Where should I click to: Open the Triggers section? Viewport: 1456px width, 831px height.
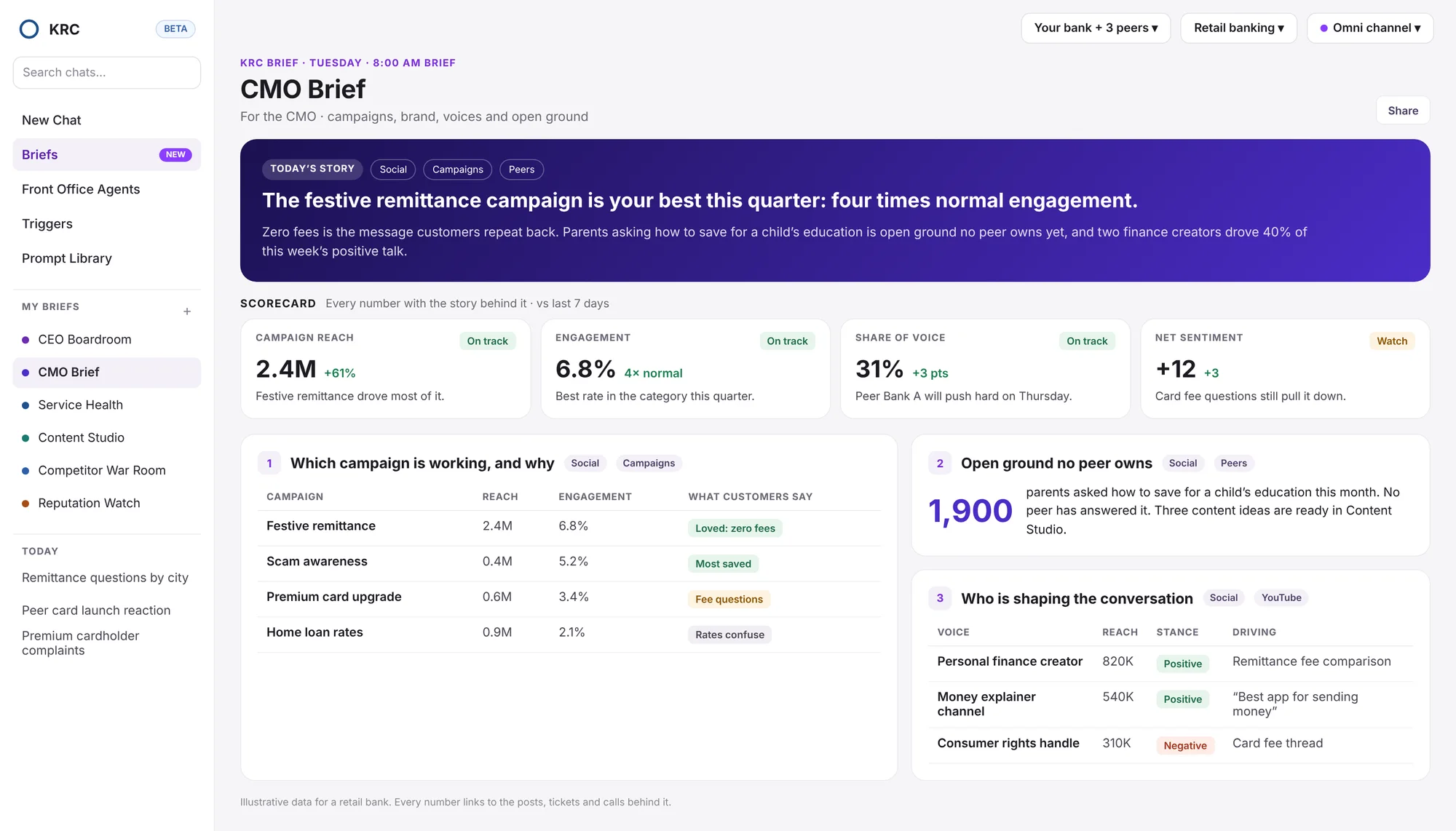tap(107, 224)
